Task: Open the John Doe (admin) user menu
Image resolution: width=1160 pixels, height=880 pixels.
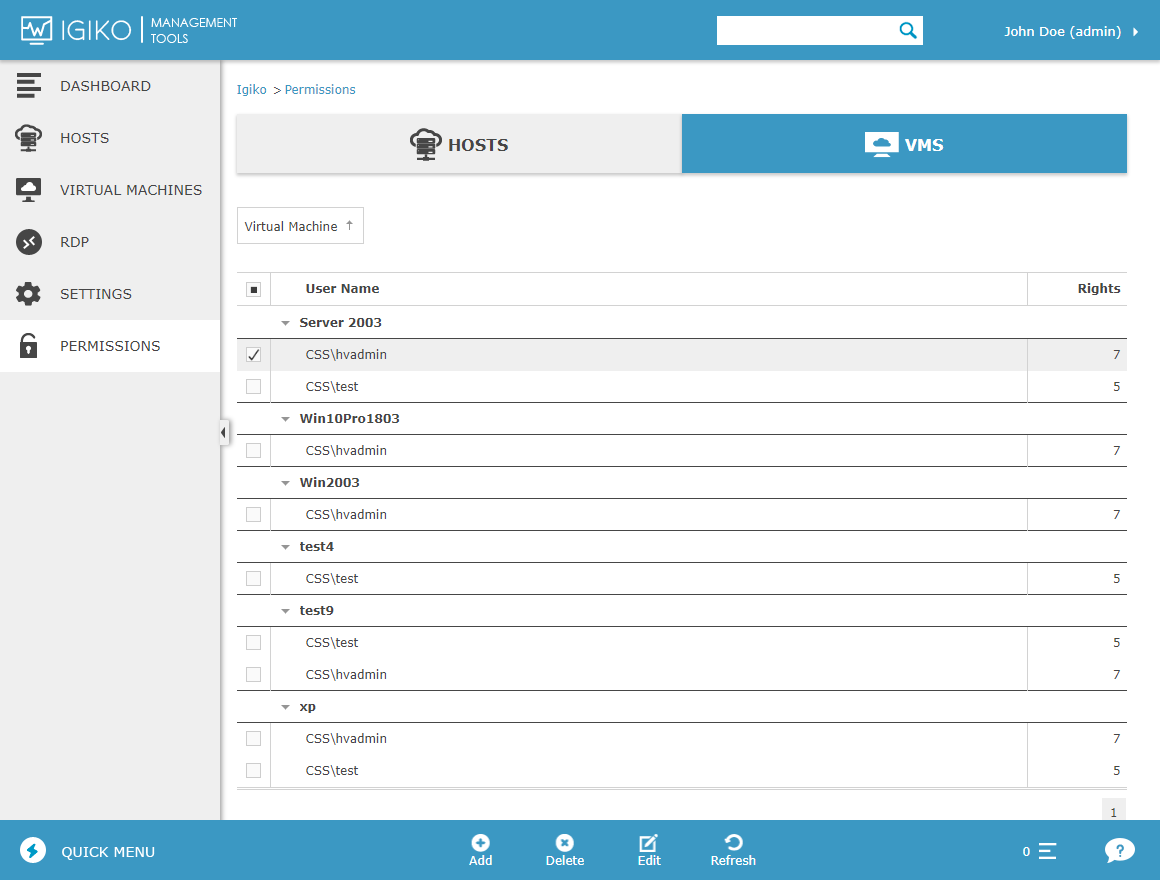Action: [x=1070, y=31]
